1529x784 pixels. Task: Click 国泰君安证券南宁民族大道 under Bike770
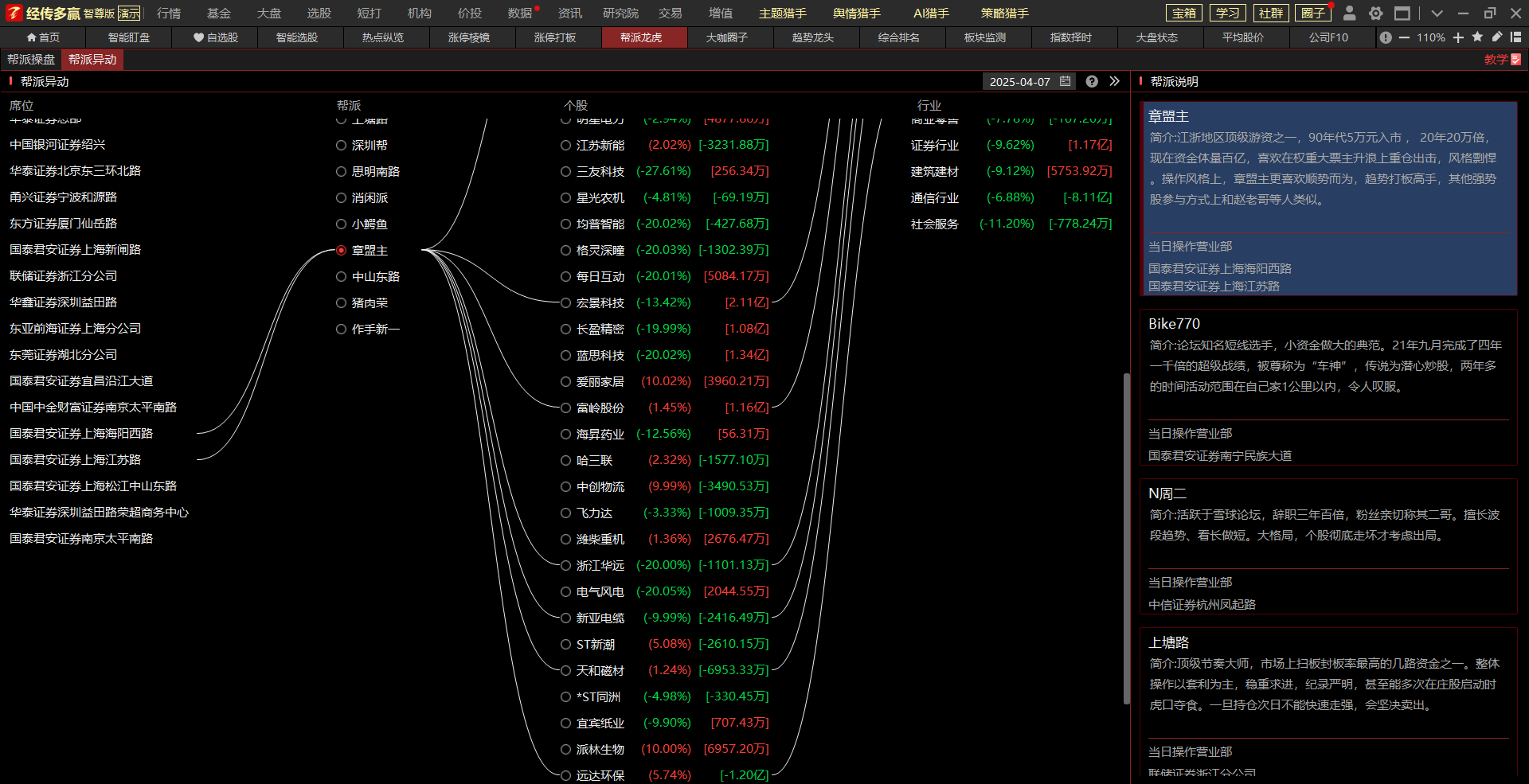pos(1220,455)
